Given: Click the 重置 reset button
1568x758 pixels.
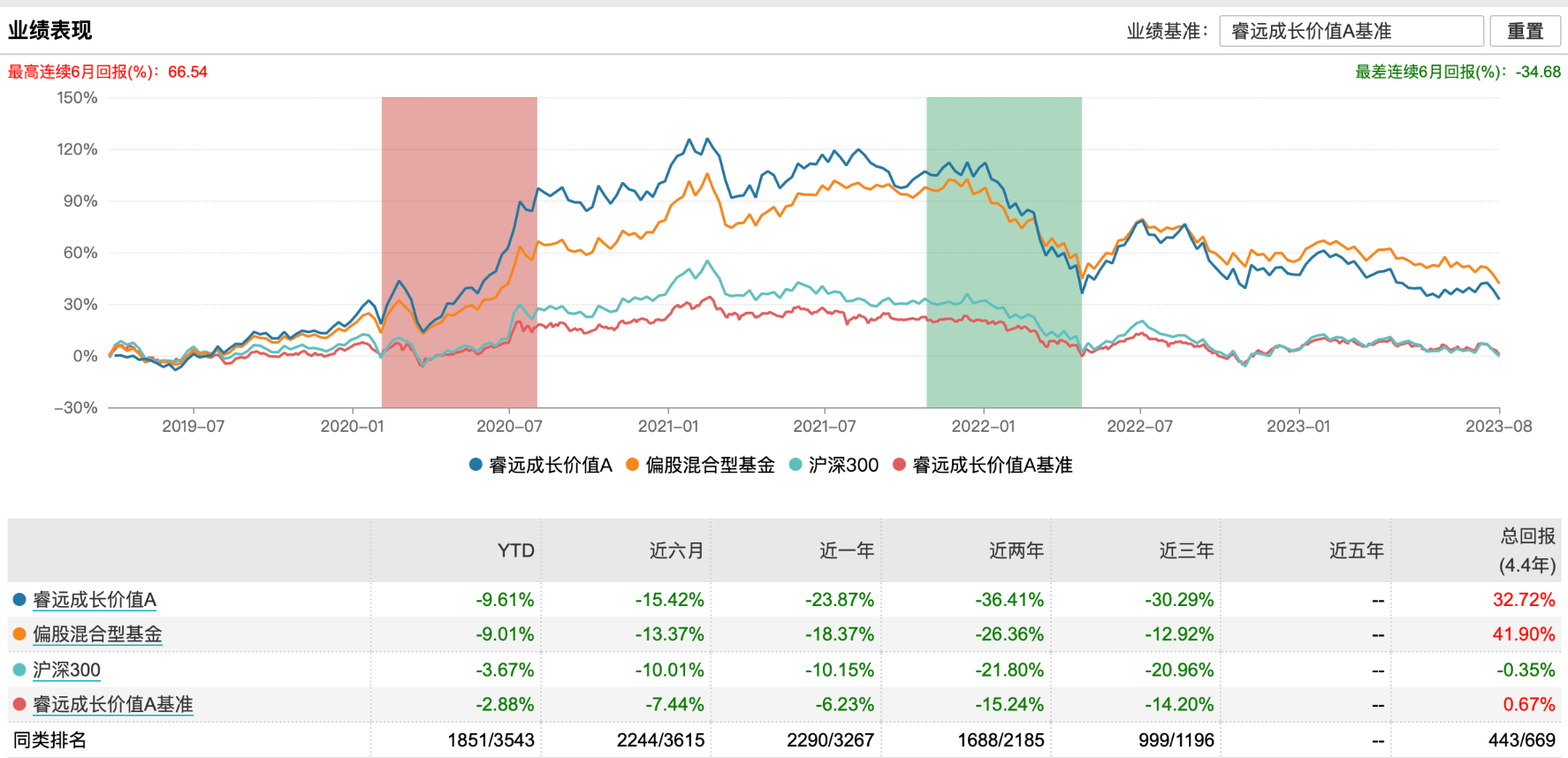Looking at the screenshot, I should pyautogui.click(x=1525, y=31).
